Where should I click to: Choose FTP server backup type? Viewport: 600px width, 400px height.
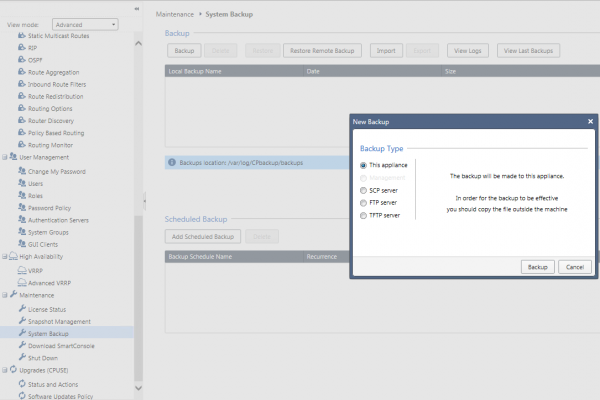[363, 202]
